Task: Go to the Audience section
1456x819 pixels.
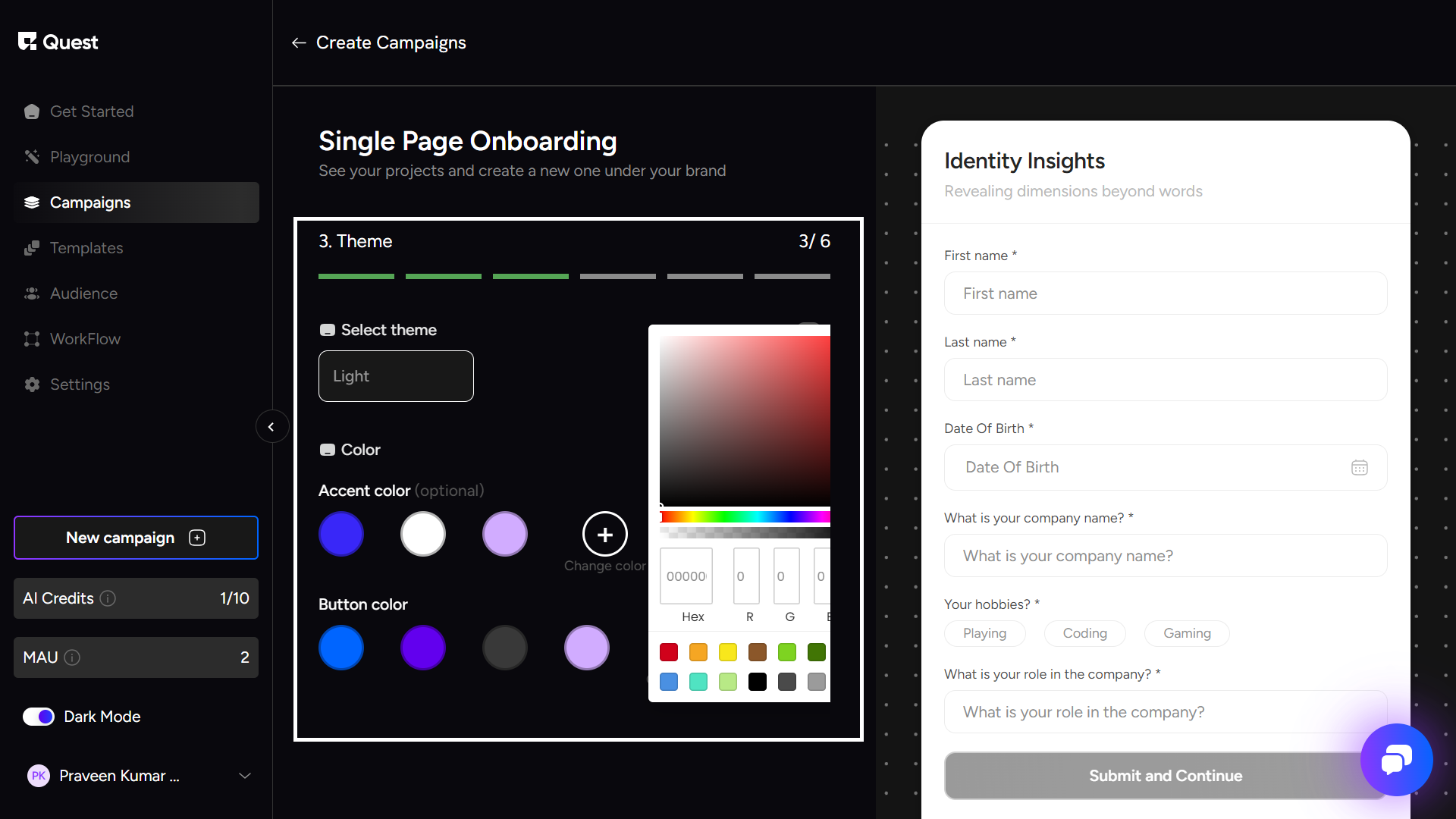Action: [x=83, y=293]
